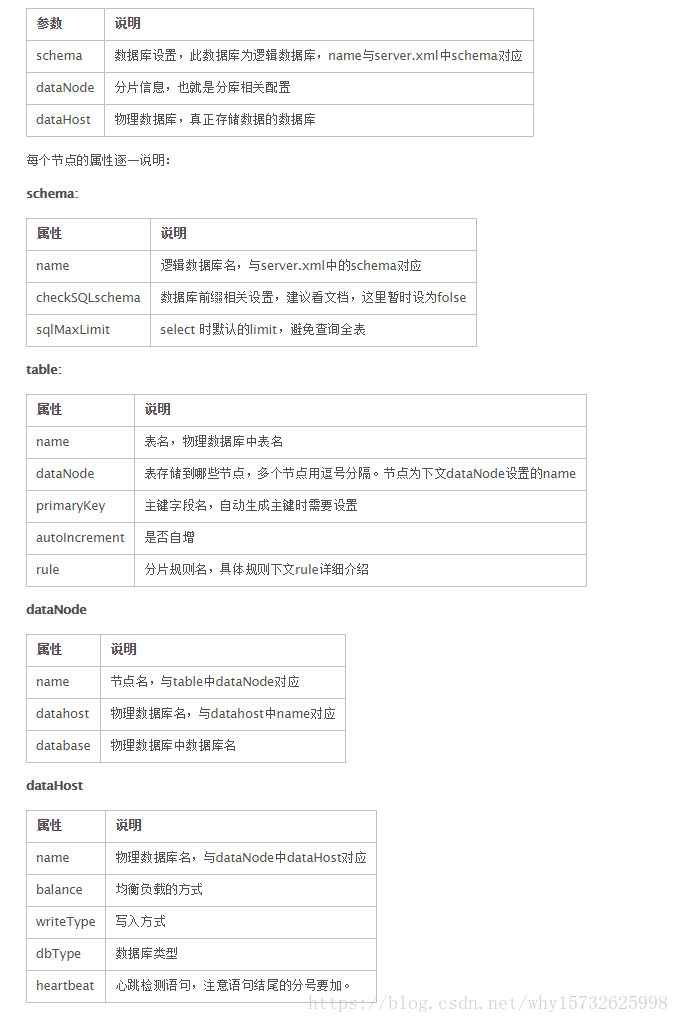Click text '表存储到哪些节点，多个节点用逗号分隔'

(x=258, y=474)
